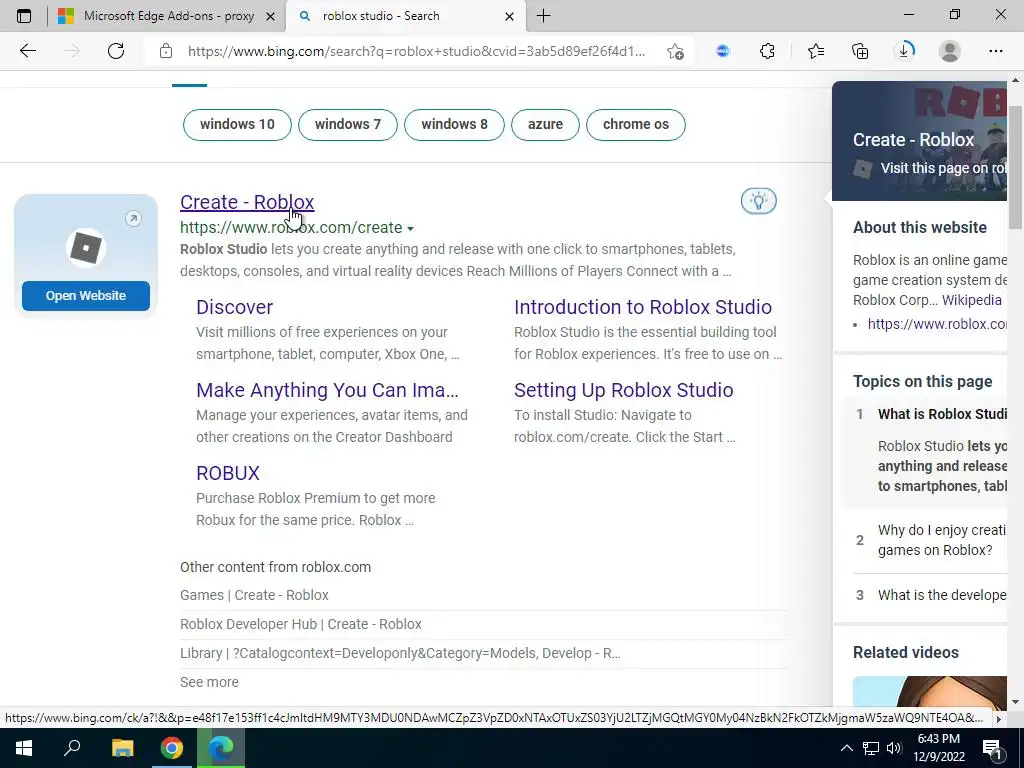Open the volume tray icon
This screenshot has width=1024, height=768.
(x=894, y=748)
